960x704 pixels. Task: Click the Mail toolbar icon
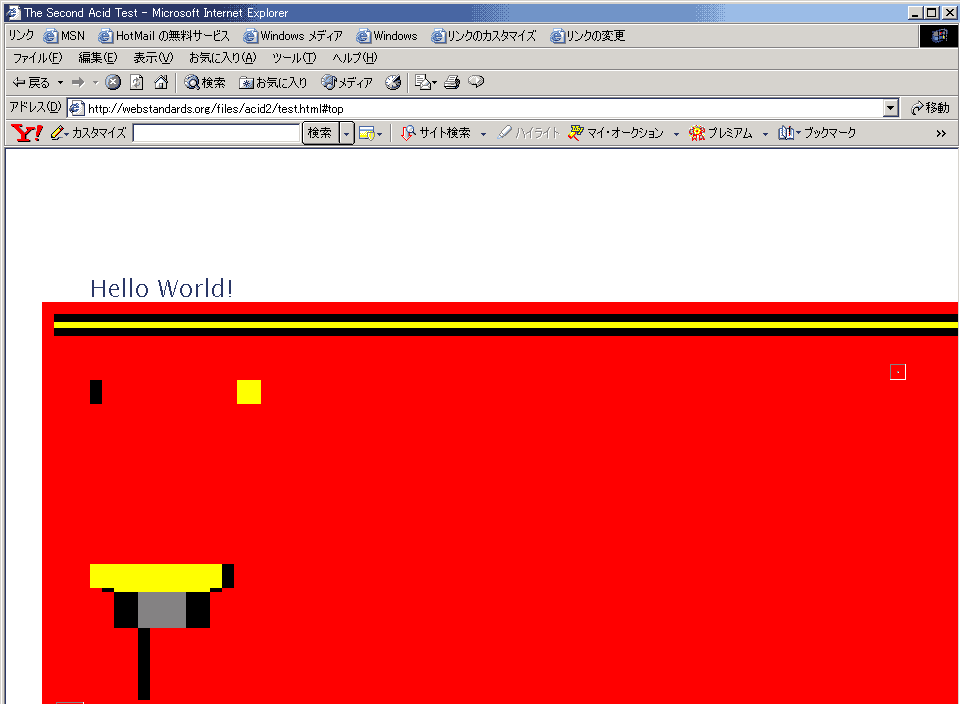coord(422,82)
